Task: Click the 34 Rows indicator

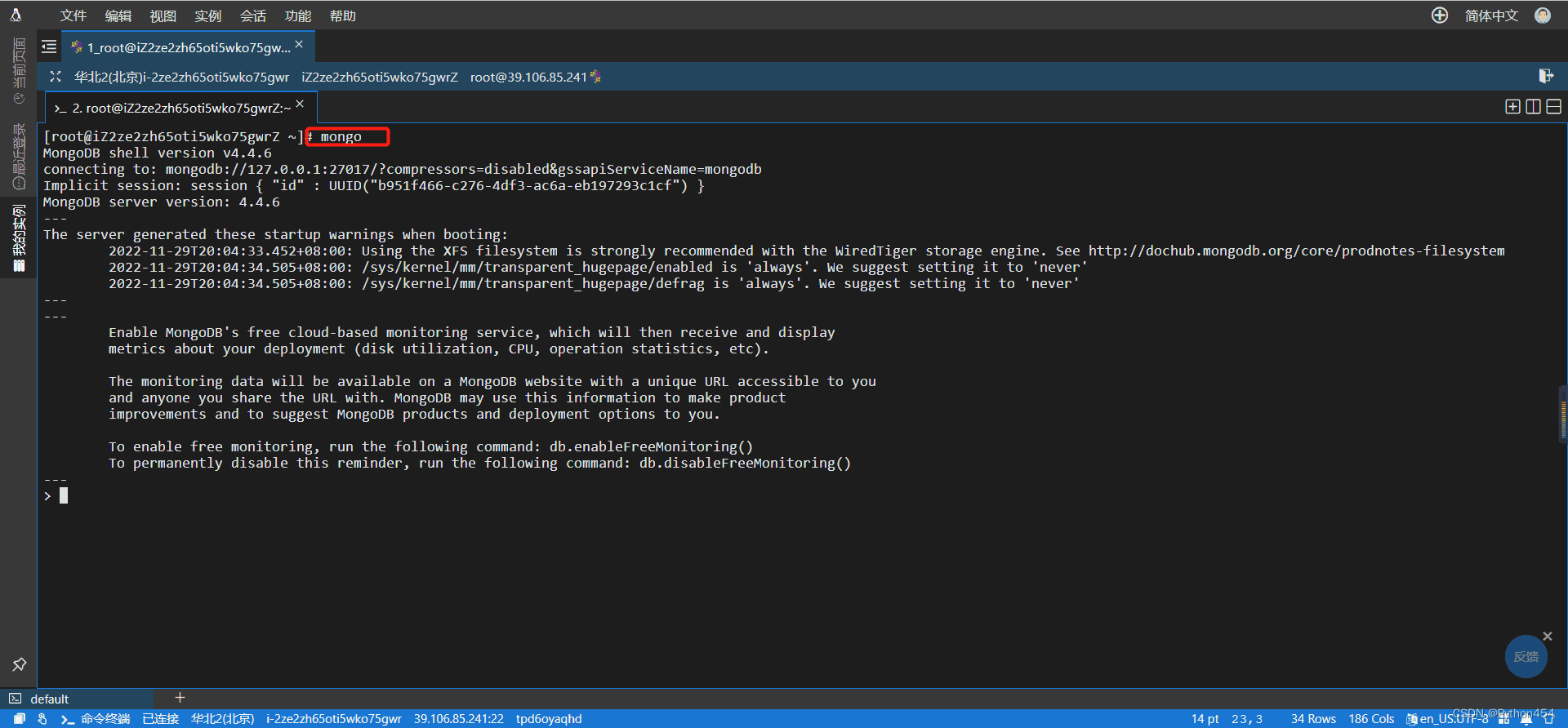Action: pos(1313,718)
